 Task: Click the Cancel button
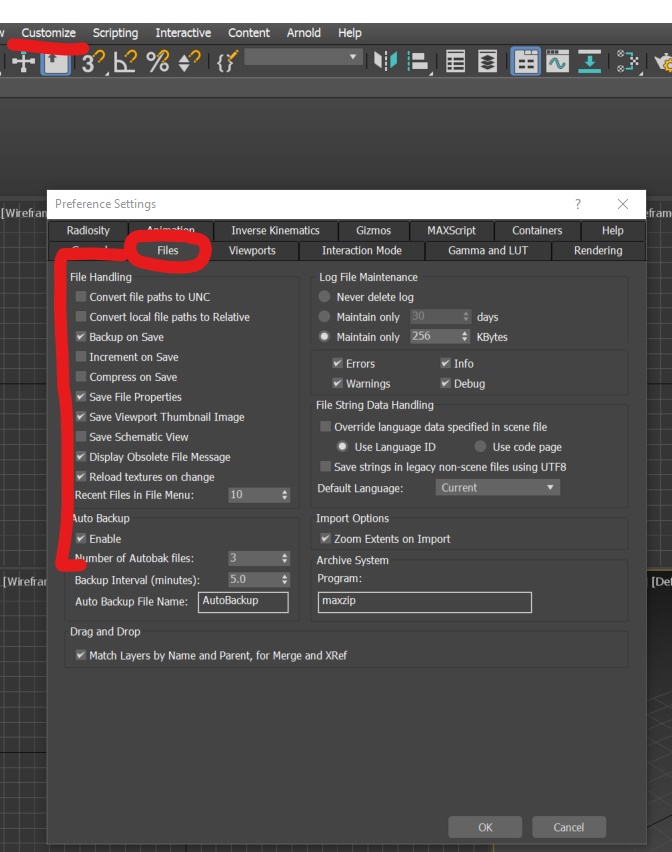point(569,827)
